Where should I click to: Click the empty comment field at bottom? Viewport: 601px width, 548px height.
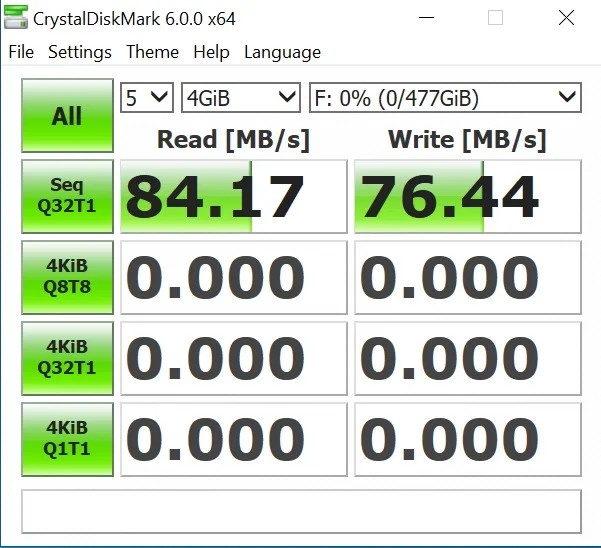(301, 511)
